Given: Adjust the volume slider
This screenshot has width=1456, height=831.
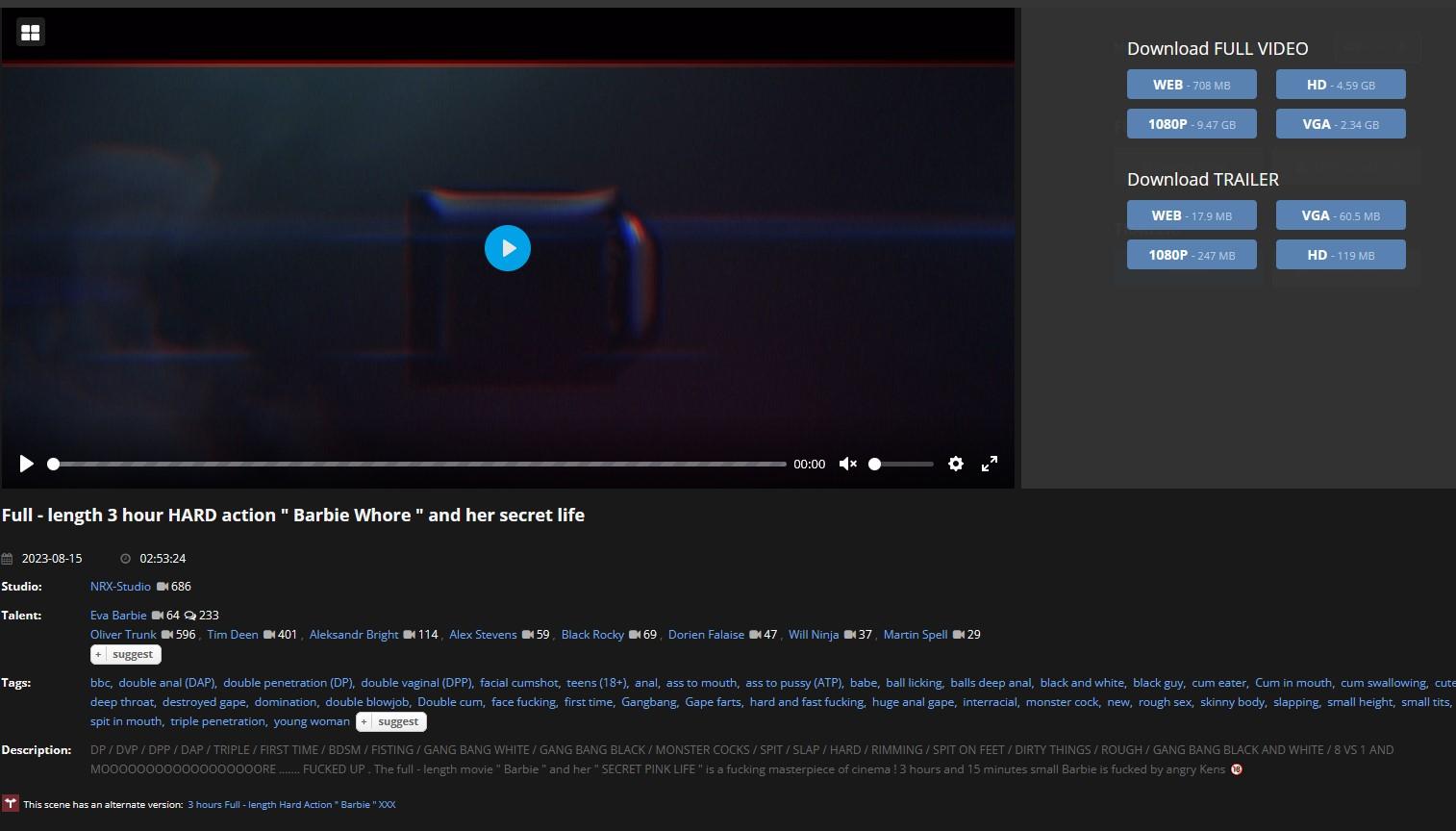Looking at the screenshot, I should click(x=902, y=464).
